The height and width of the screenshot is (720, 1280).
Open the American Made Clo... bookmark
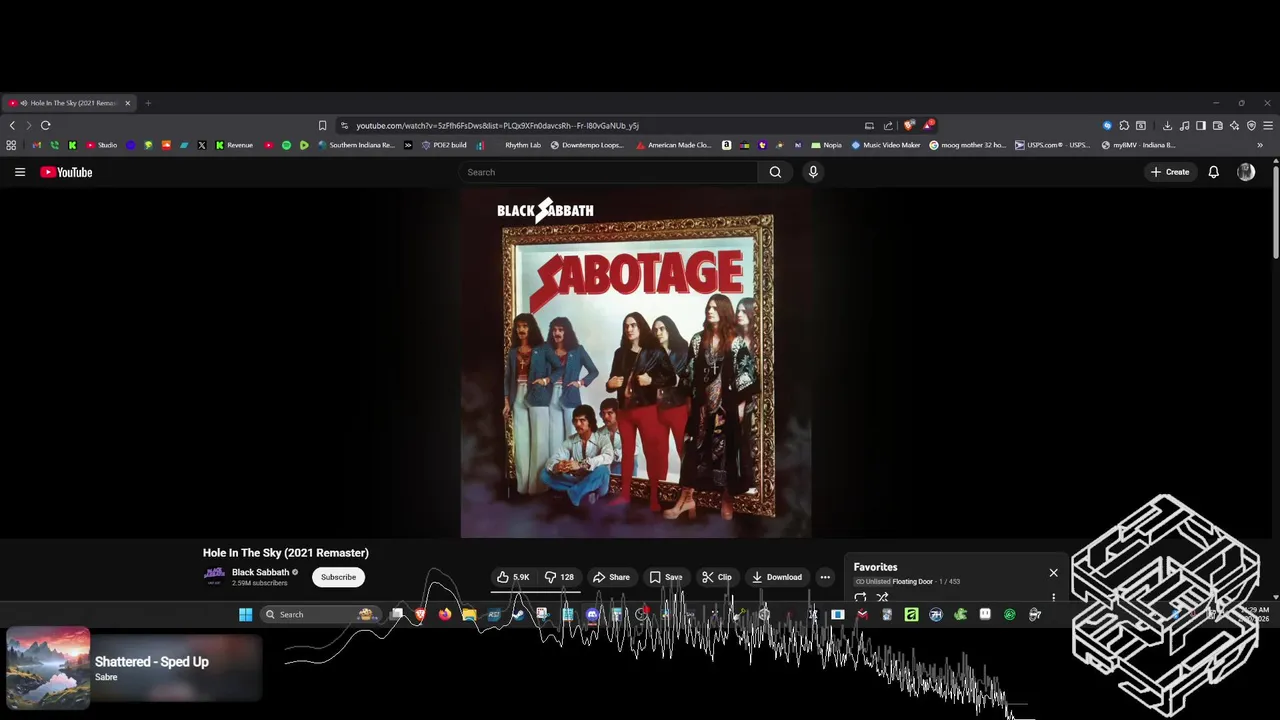pos(673,145)
